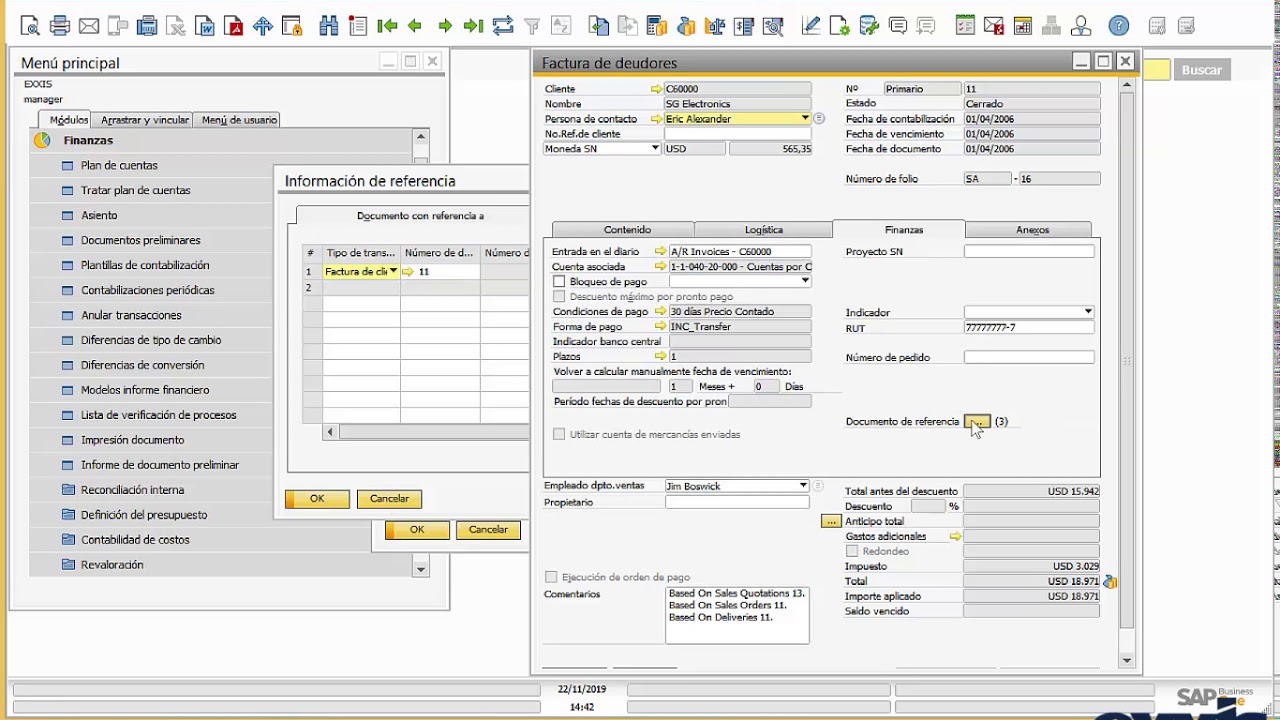The height and width of the screenshot is (720, 1280).
Task: Click the lower Cancelar button of Factura
Action: pos(488,530)
